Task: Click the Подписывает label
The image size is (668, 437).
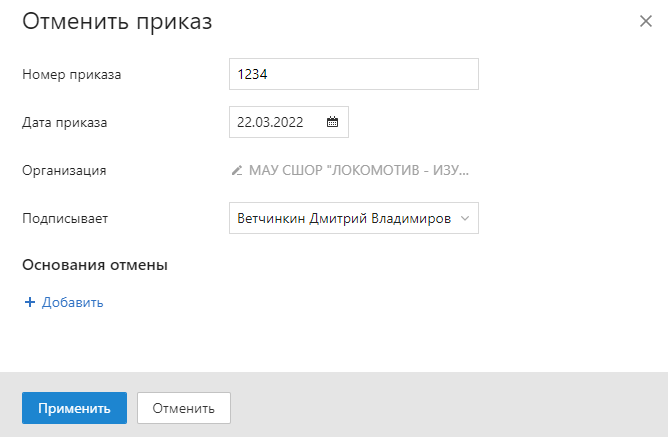Action: 65,218
